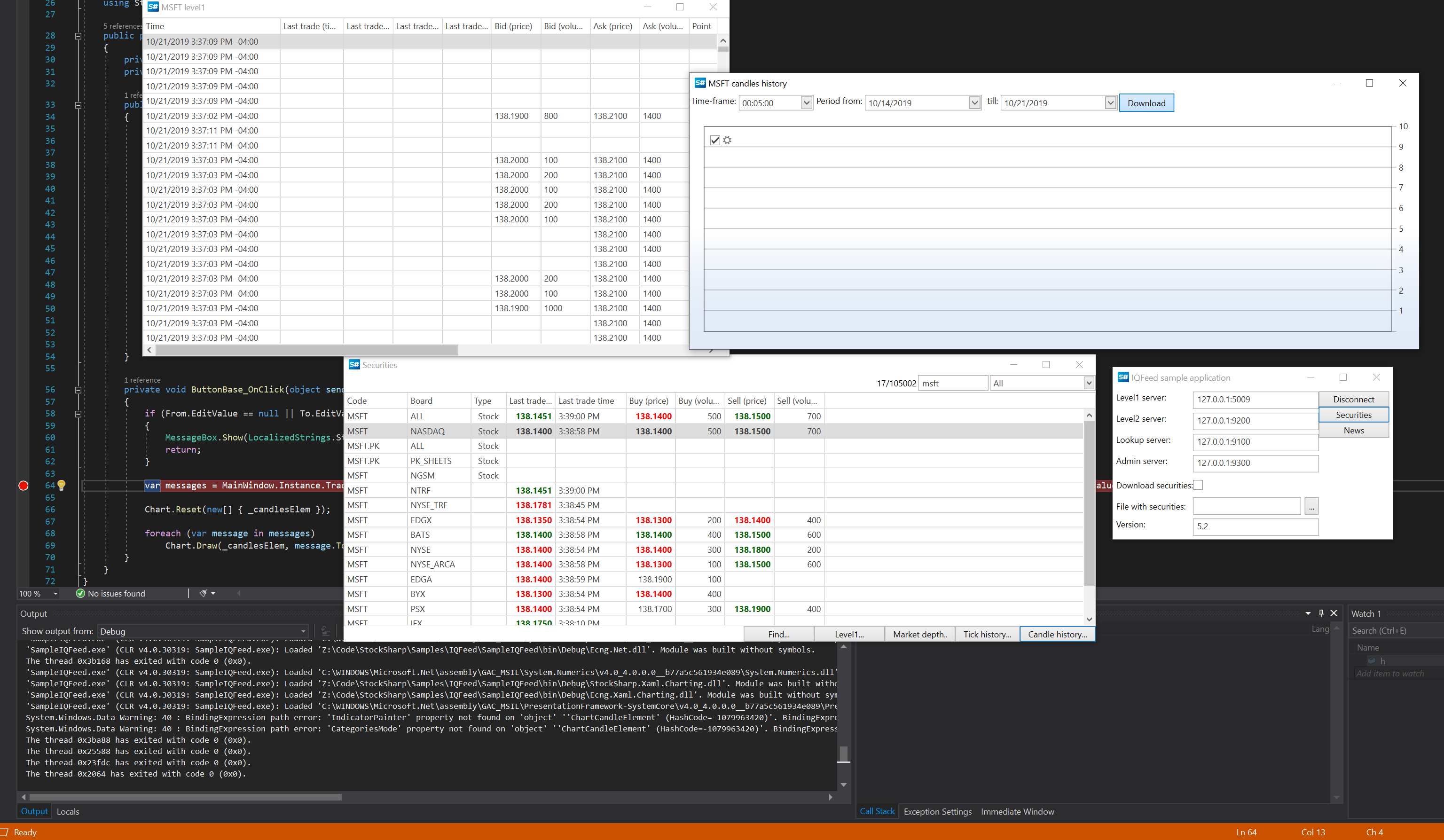This screenshot has height=840, width=1444.
Task: Click the Download candles button
Action: click(1146, 102)
